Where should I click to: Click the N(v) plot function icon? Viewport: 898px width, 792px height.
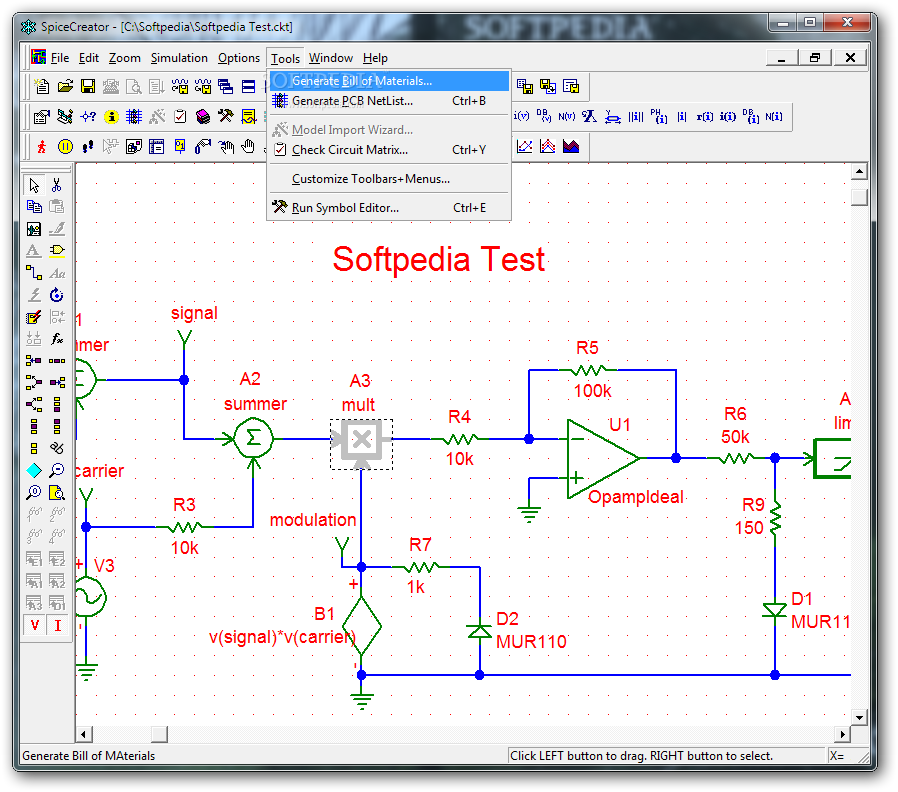pyautogui.click(x=566, y=117)
